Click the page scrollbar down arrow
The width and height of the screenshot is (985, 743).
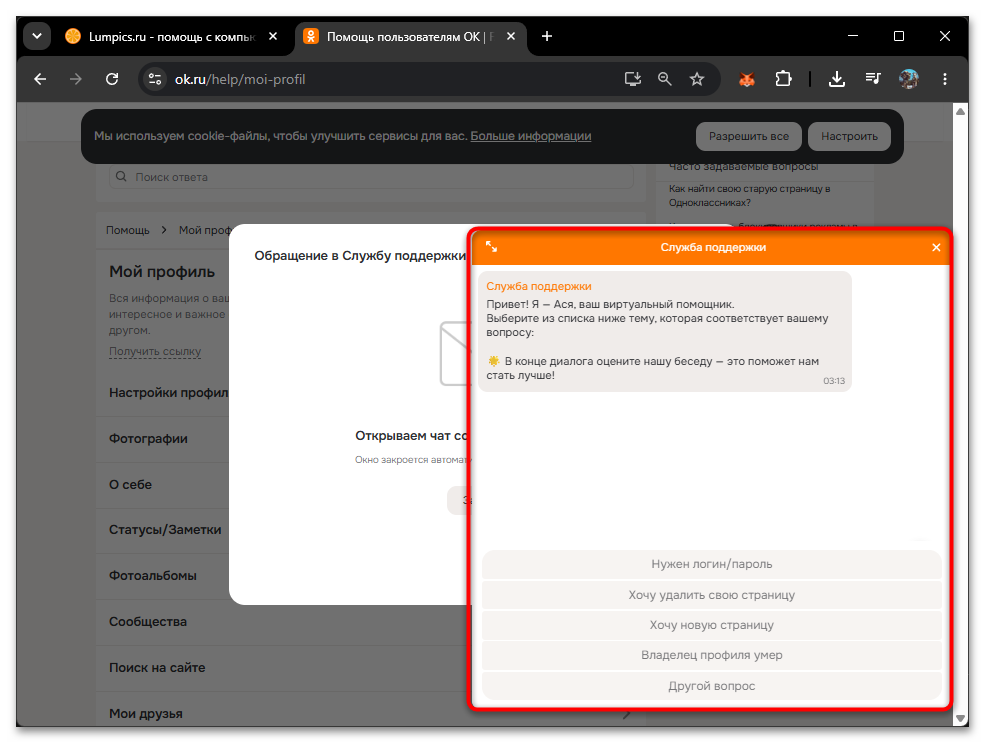[960, 718]
